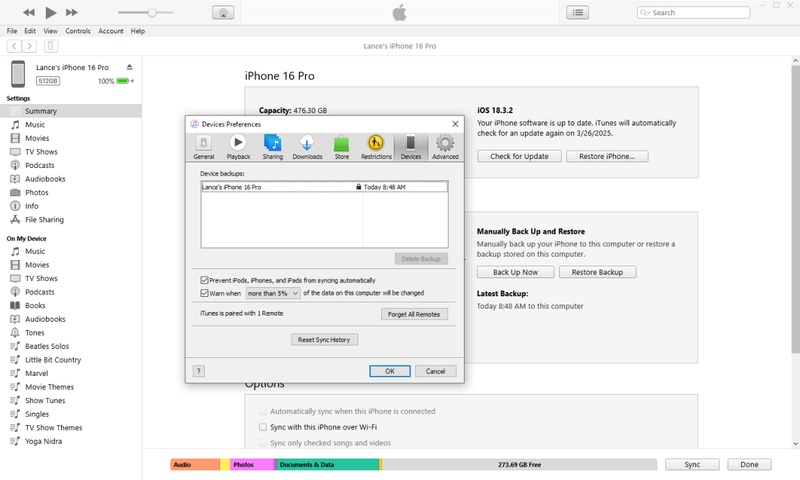This screenshot has width=800, height=480.
Task: Click OK in Devices Preferences
Action: [x=390, y=371]
